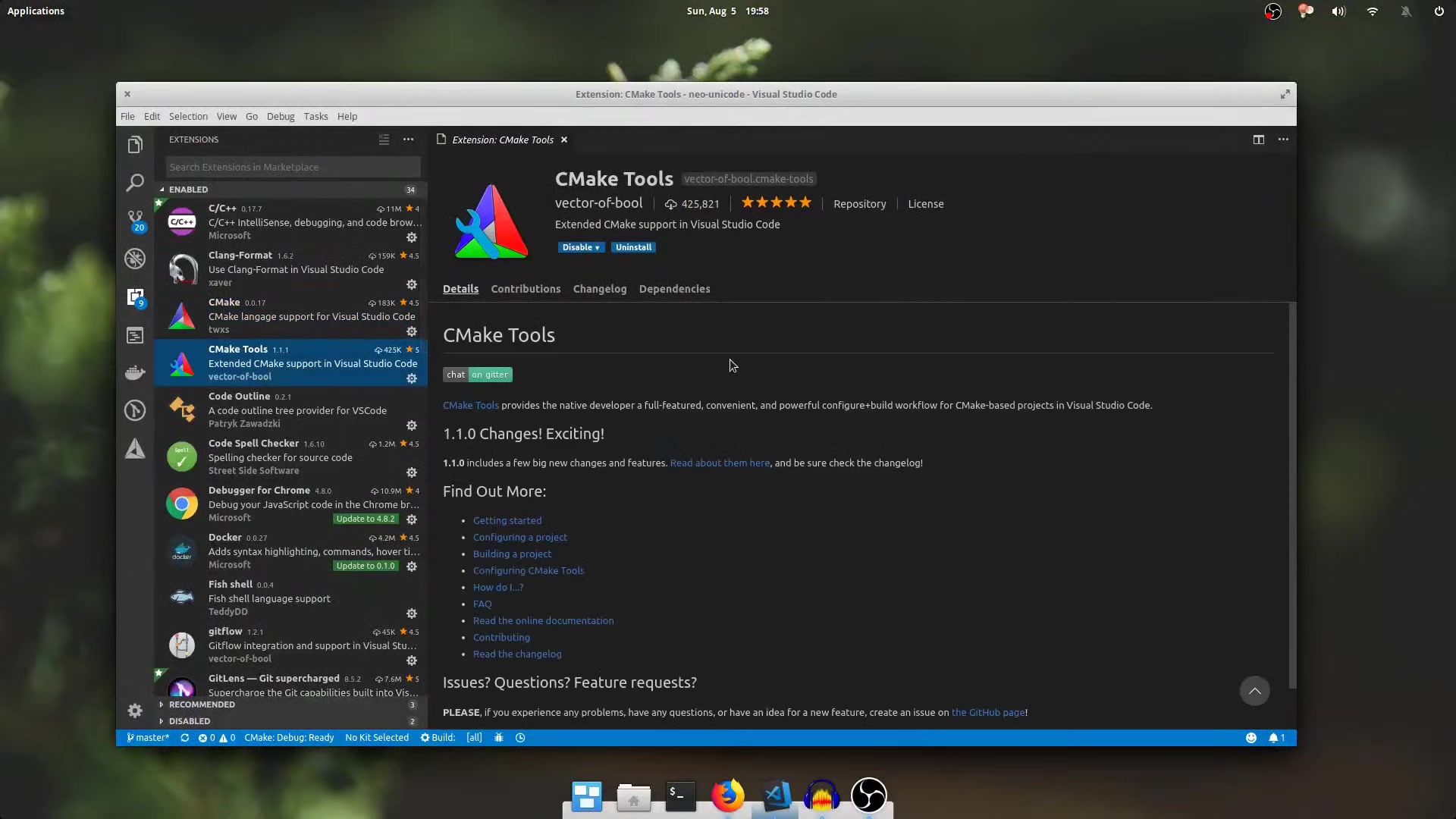Close the Extension: CMake Tools tab

[x=564, y=140]
